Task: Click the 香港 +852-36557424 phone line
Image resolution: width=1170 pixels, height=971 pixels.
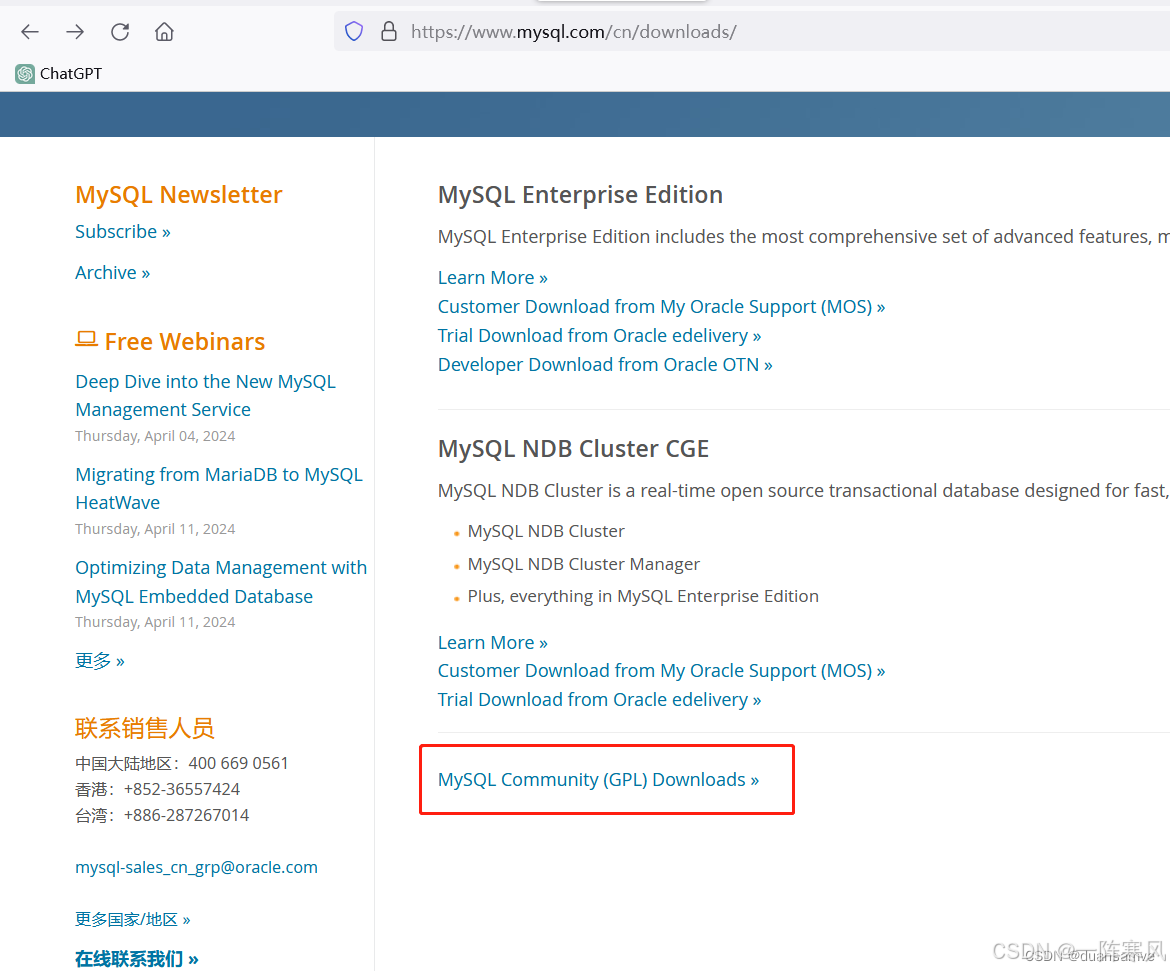Action: (x=157, y=789)
